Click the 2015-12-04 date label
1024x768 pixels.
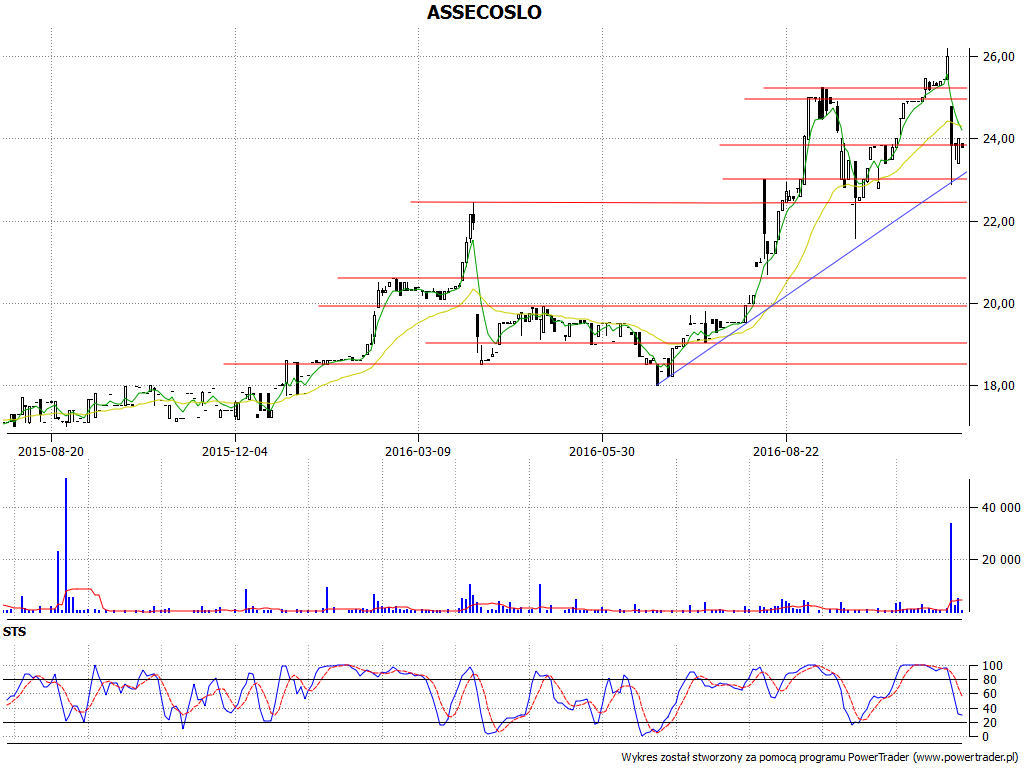(x=235, y=451)
